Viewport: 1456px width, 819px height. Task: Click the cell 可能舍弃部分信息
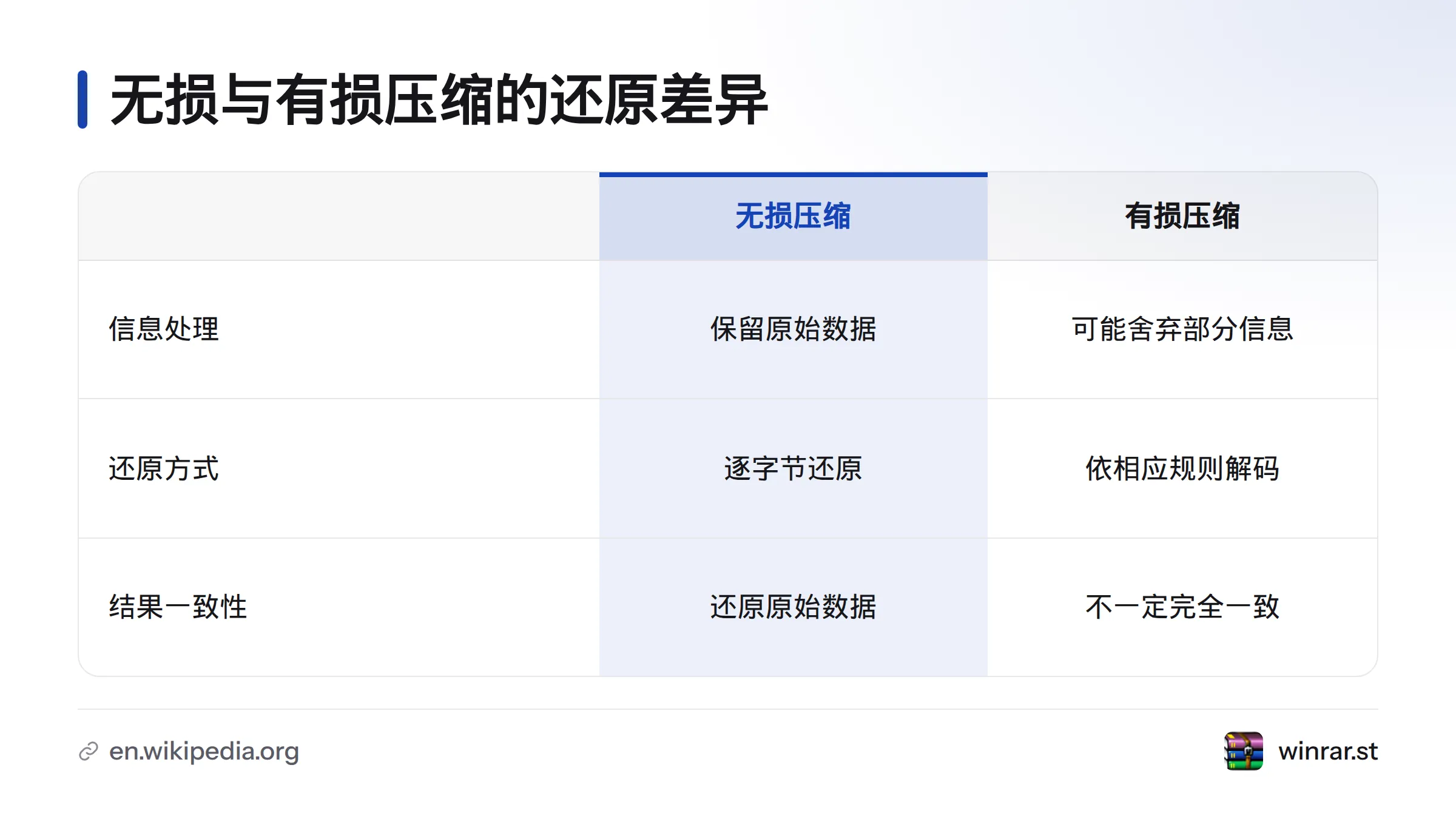(x=1182, y=329)
